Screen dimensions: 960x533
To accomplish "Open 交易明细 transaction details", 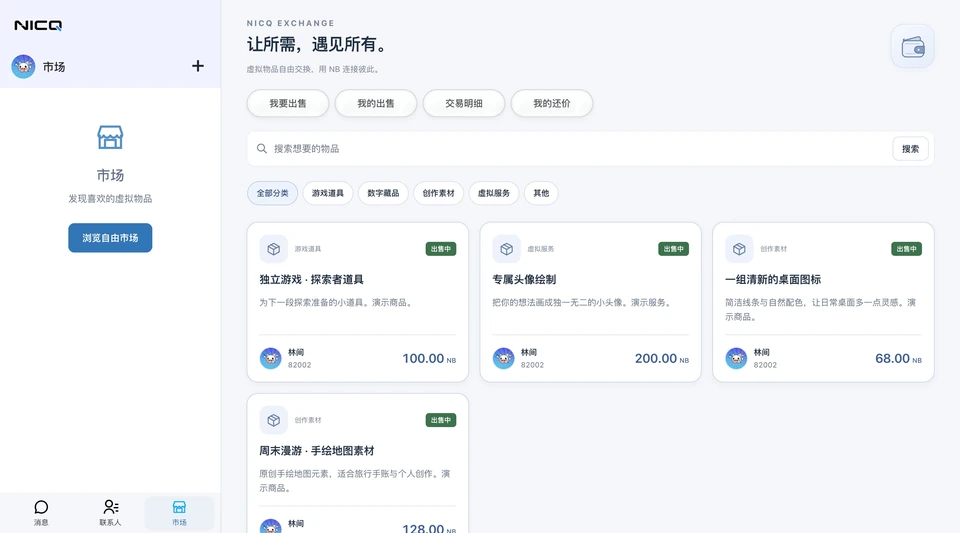I will click(464, 103).
